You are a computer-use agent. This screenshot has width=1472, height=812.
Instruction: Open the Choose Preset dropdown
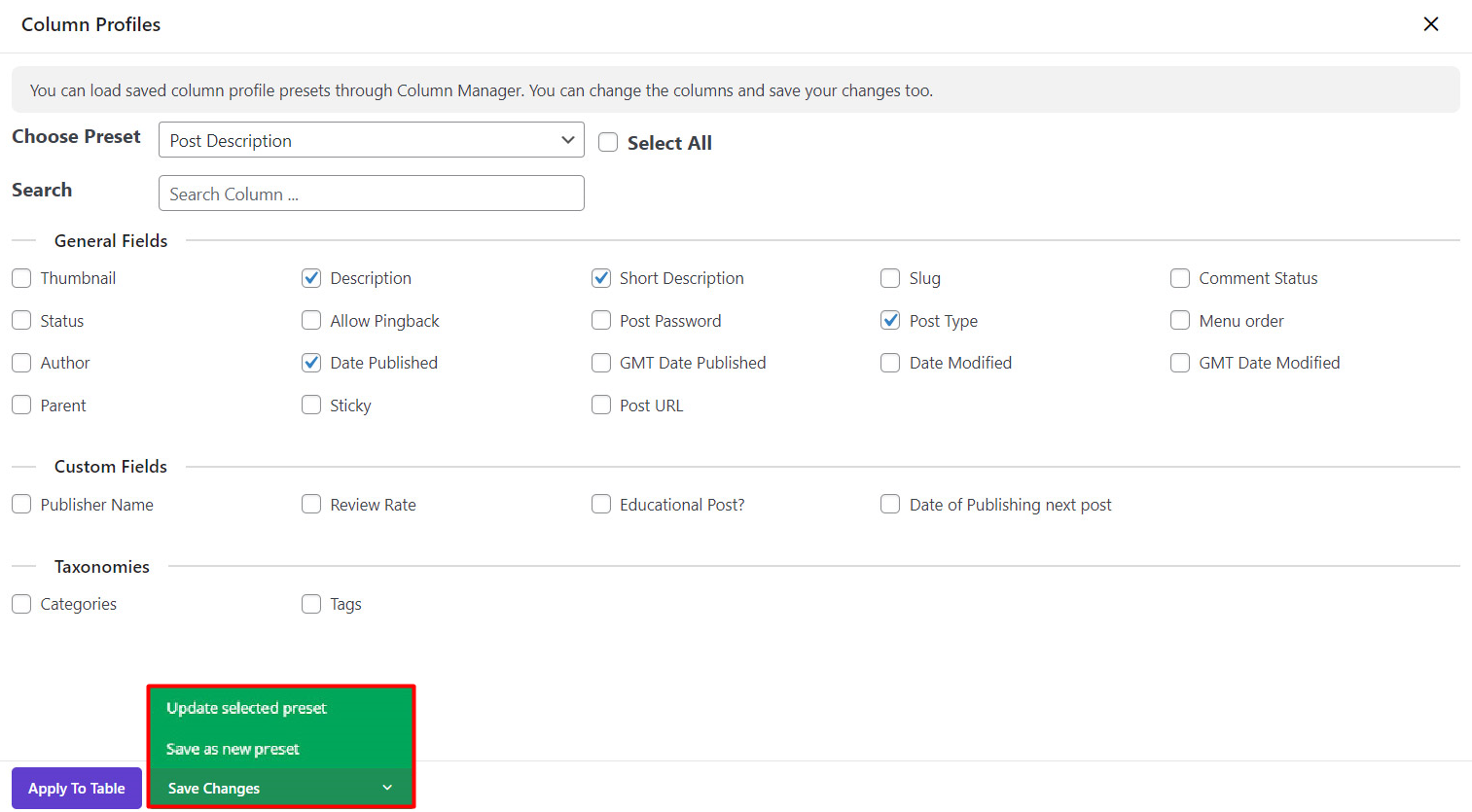(x=371, y=140)
